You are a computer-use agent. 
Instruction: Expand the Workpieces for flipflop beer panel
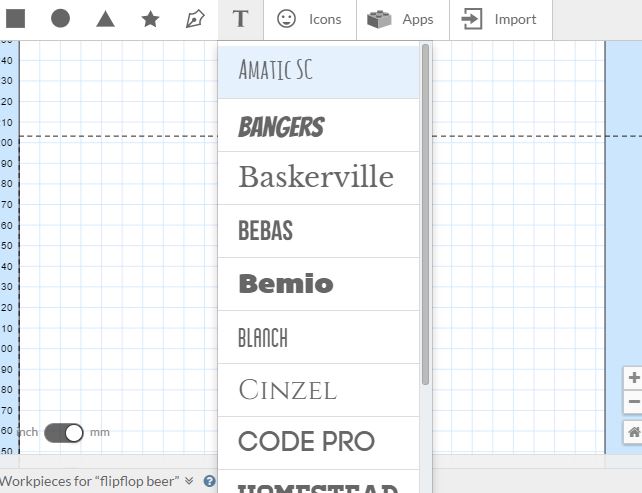pos(189,481)
